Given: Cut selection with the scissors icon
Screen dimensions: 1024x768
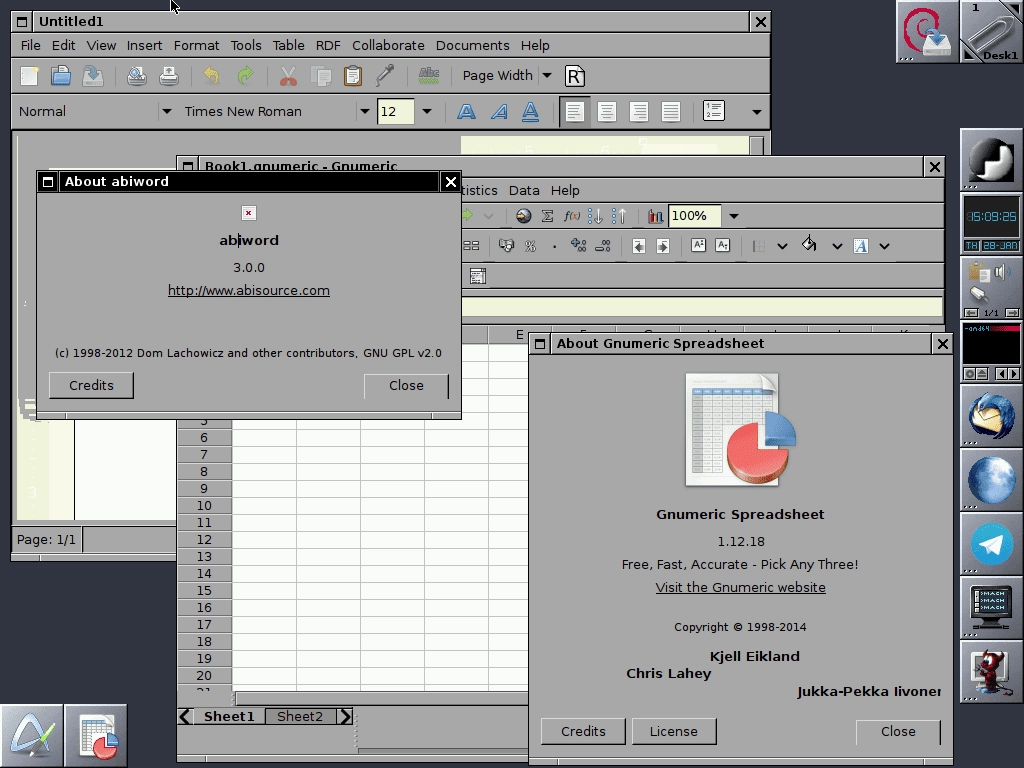Looking at the screenshot, I should [288, 76].
